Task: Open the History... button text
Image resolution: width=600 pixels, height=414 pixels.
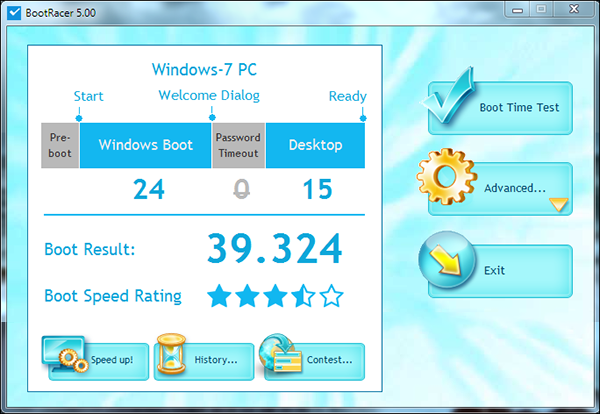Action: 216,360
